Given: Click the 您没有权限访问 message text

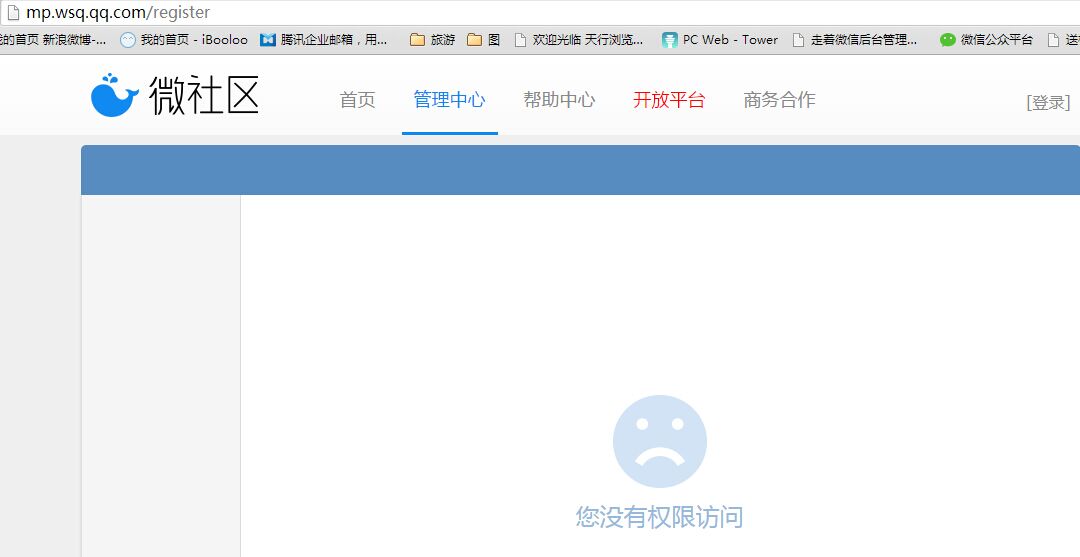Looking at the screenshot, I should 659,517.
